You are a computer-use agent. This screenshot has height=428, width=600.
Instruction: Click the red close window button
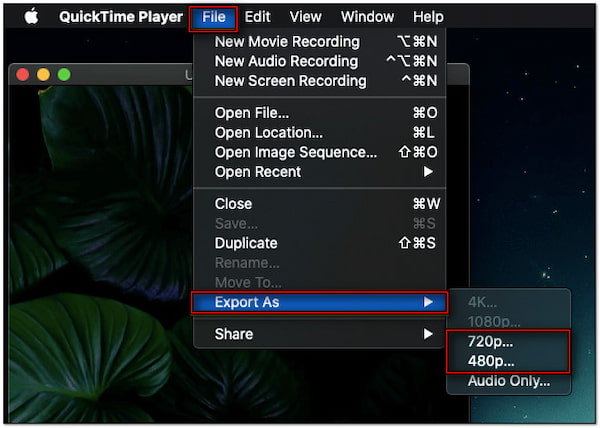click(x=23, y=74)
